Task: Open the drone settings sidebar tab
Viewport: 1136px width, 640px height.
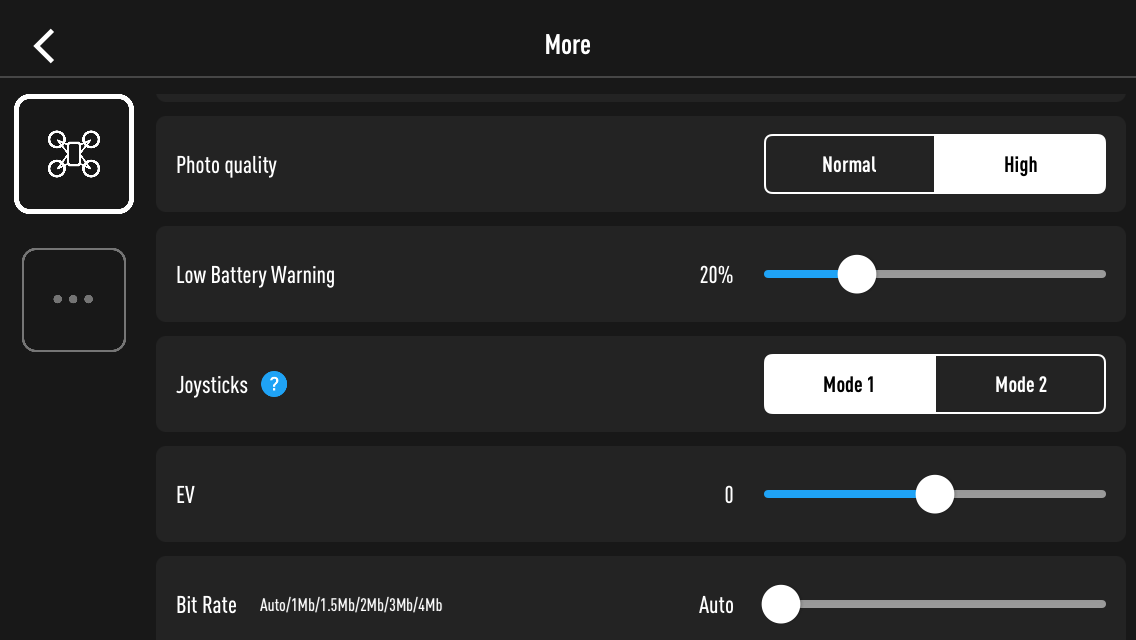Action: [x=74, y=154]
